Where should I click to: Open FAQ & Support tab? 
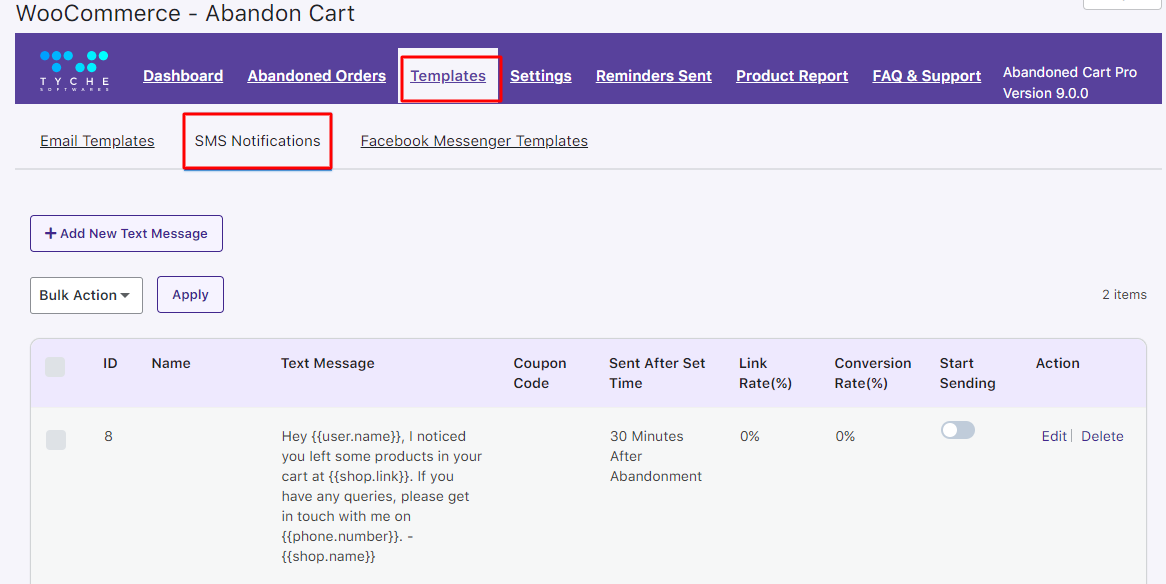(x=927, y=76)
